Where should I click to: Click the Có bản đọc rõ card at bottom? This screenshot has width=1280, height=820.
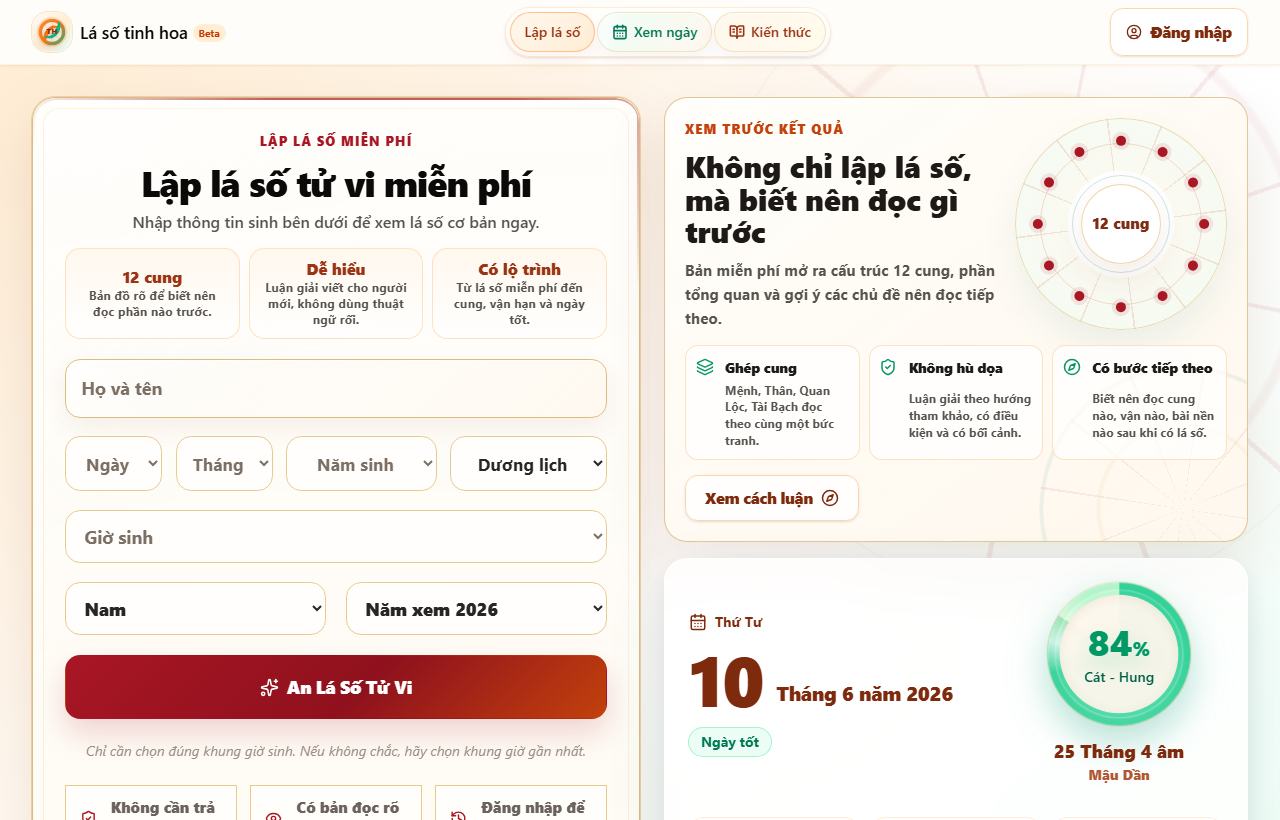(336, 803)
